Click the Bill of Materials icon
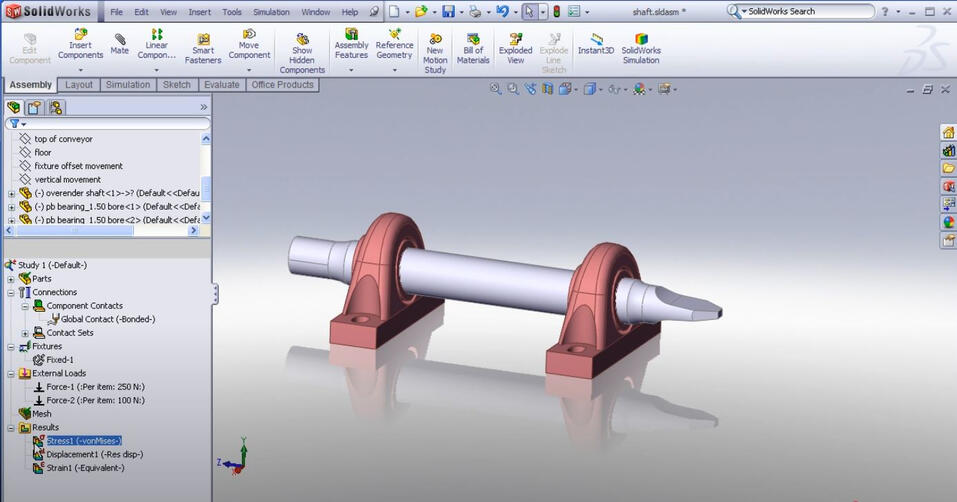Viewport: 957px width, 502px height. pyautogui.click(x=473, y=49)
